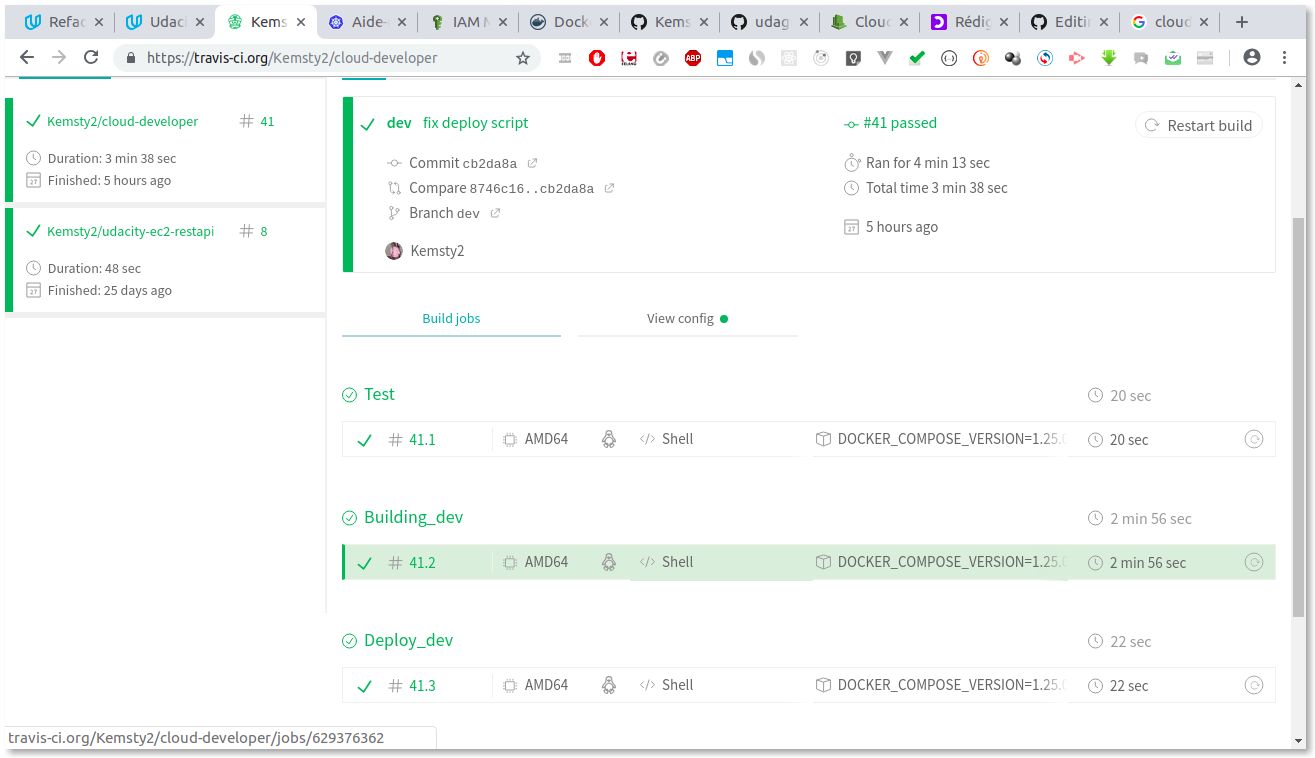1315x758 pixels.
Task: Click the Kemsty2 author name
Action: pyautogui.click(x=437, y=251)
